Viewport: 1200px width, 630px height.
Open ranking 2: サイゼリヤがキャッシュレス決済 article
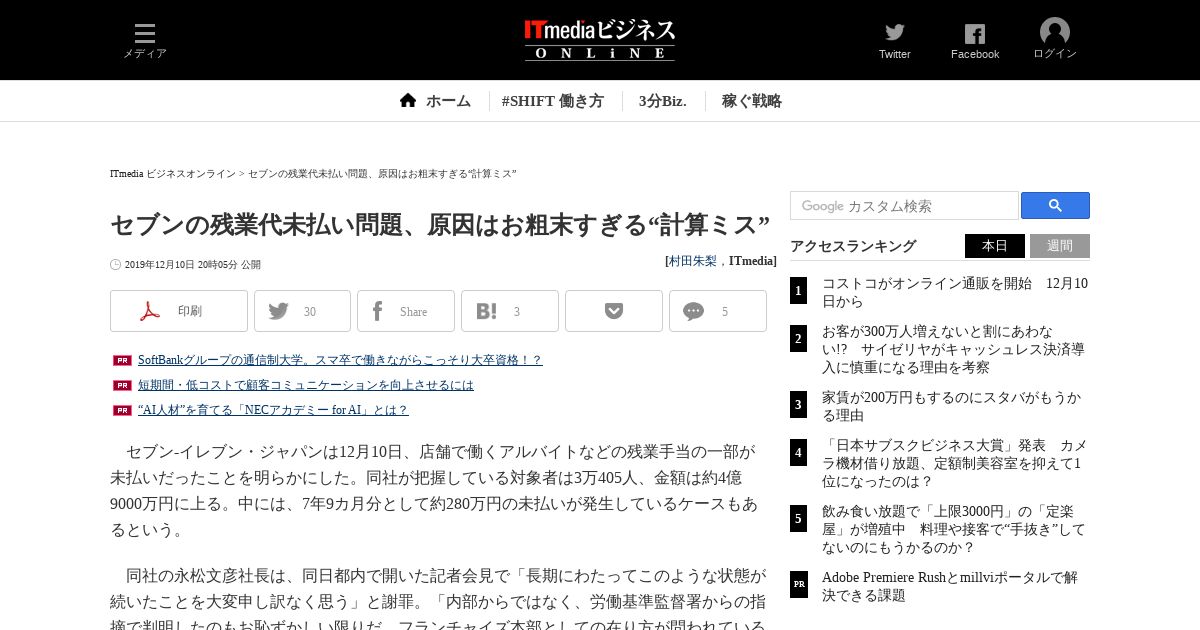pos(953,349)
